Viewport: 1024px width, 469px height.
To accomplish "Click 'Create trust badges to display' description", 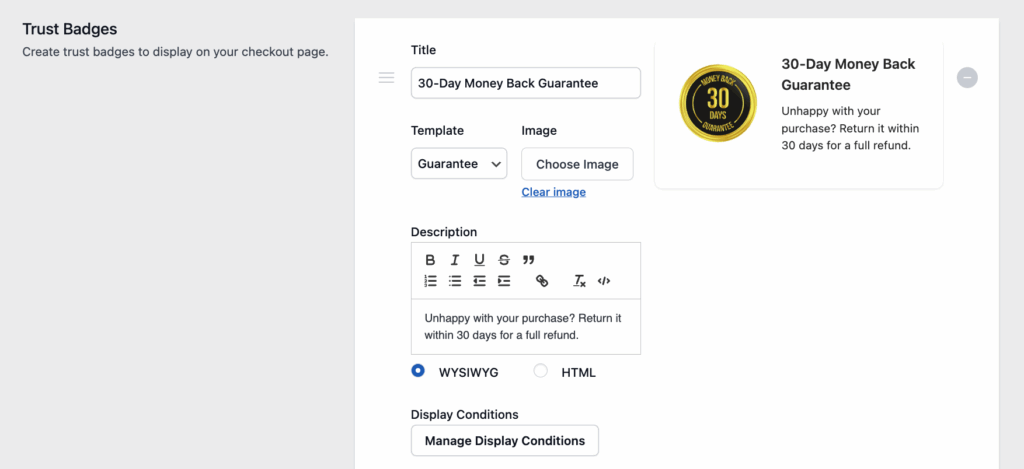I will (x=175, y=52).
